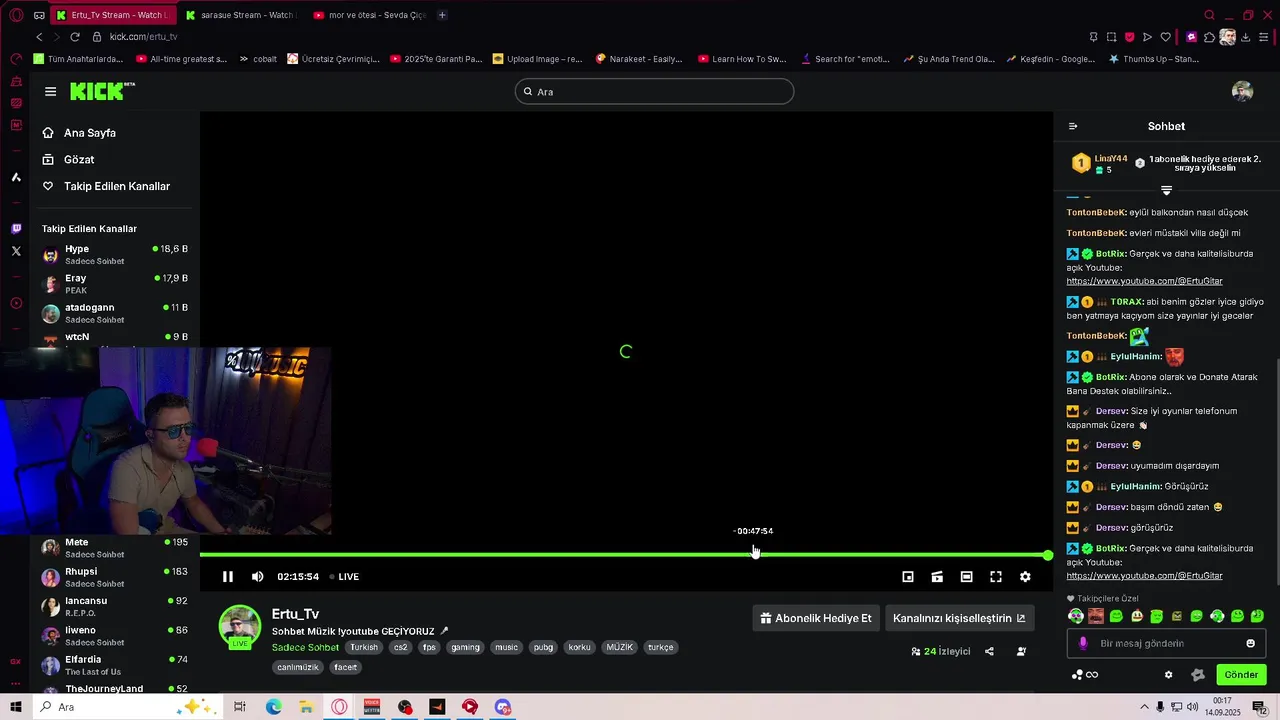Click the gray badge icon beside Gönder
The image size is (1280, 720).
pos(1198,675)
